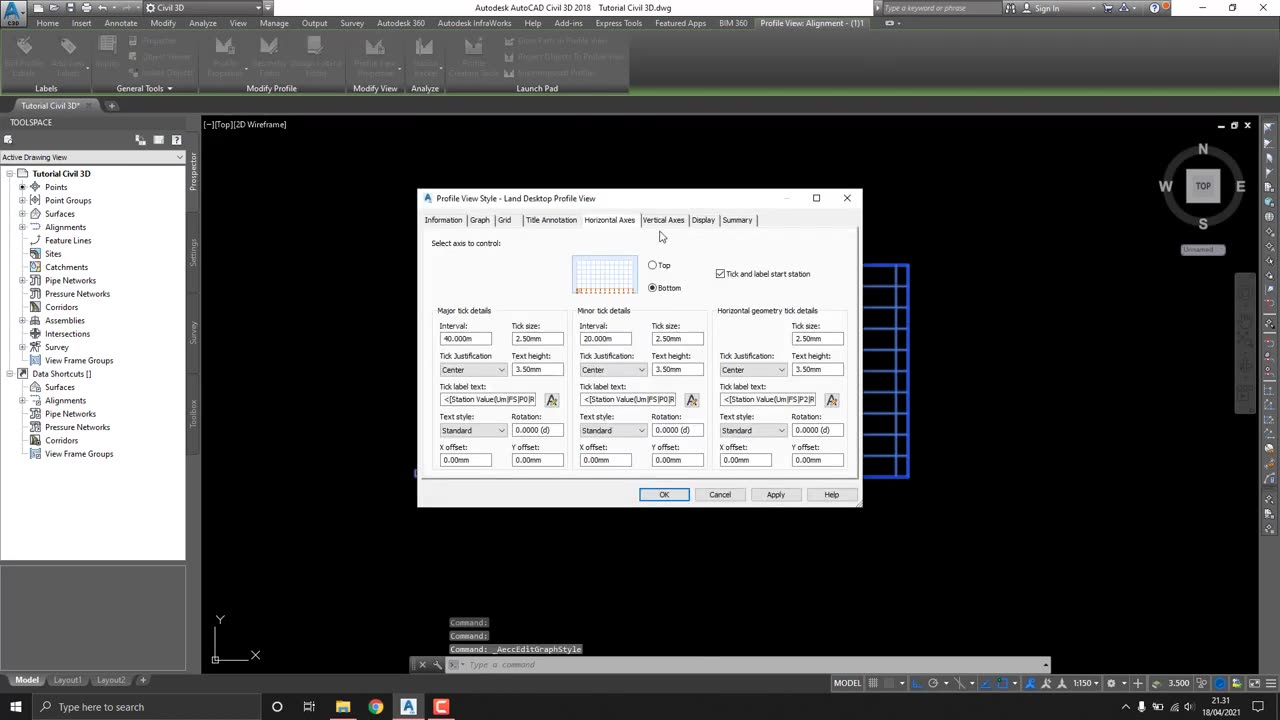Click workspace switching gear icon

pos(1111,683)
